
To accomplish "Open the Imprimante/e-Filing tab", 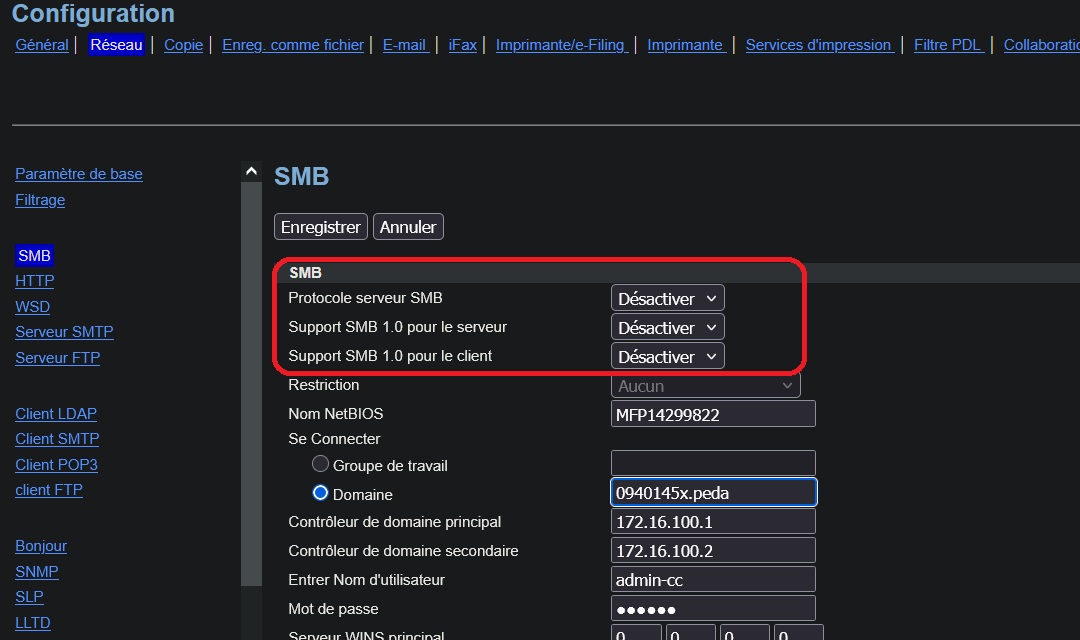I will [560, 45].
